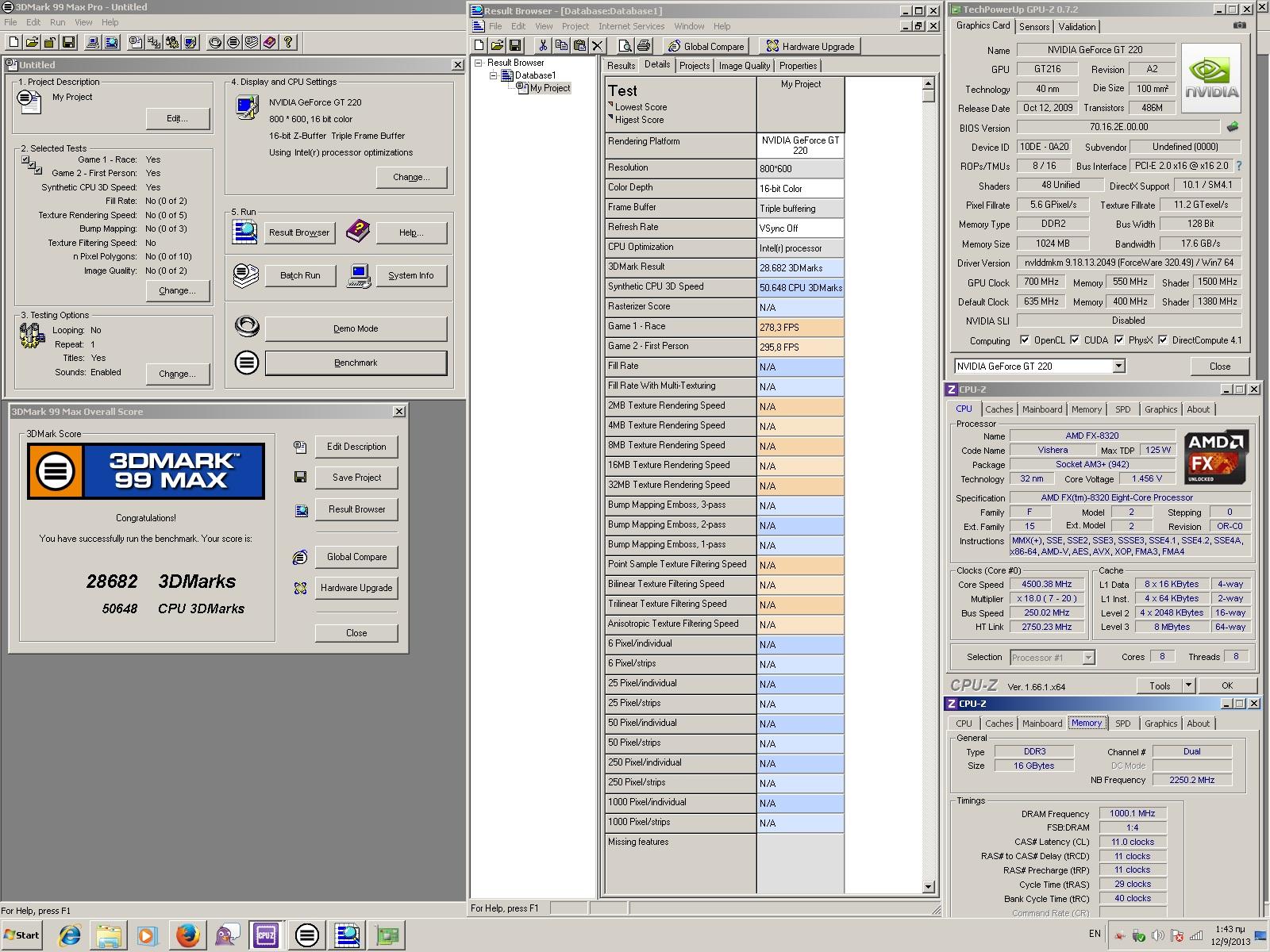
Task: Switch to Validation tab in GPU-Z
Action: [1077, 26]
